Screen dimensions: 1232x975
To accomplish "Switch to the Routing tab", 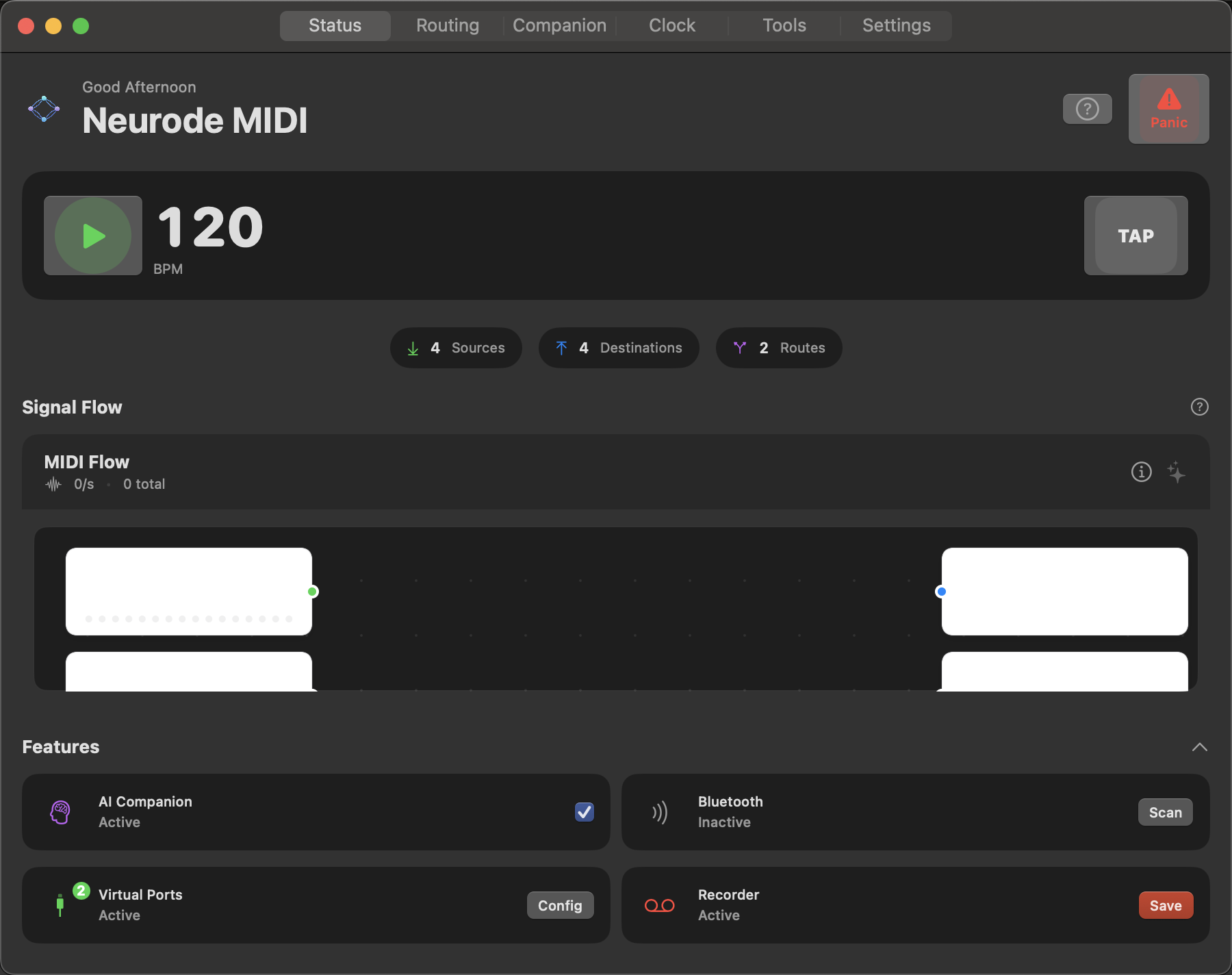I will pyautogui.click(x=447, y=25).
